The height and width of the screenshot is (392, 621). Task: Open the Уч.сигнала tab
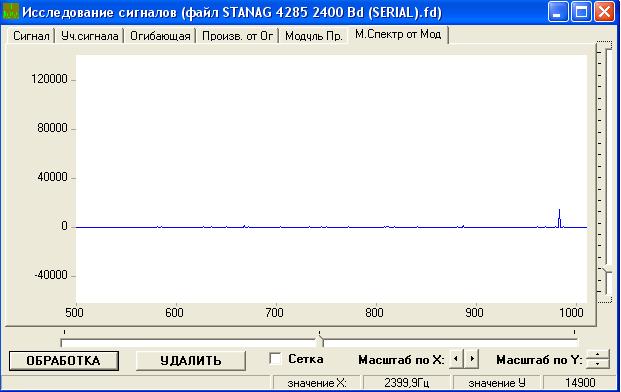90,36
